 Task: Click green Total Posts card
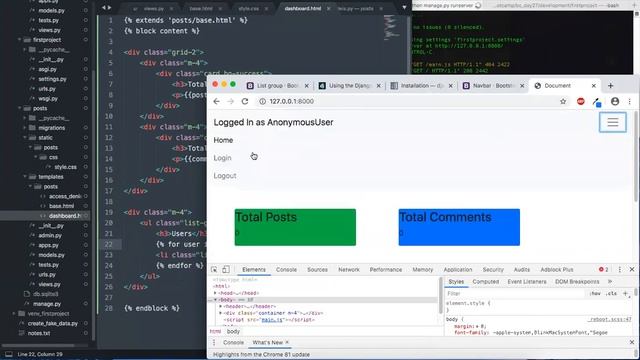tap(295, 227)
